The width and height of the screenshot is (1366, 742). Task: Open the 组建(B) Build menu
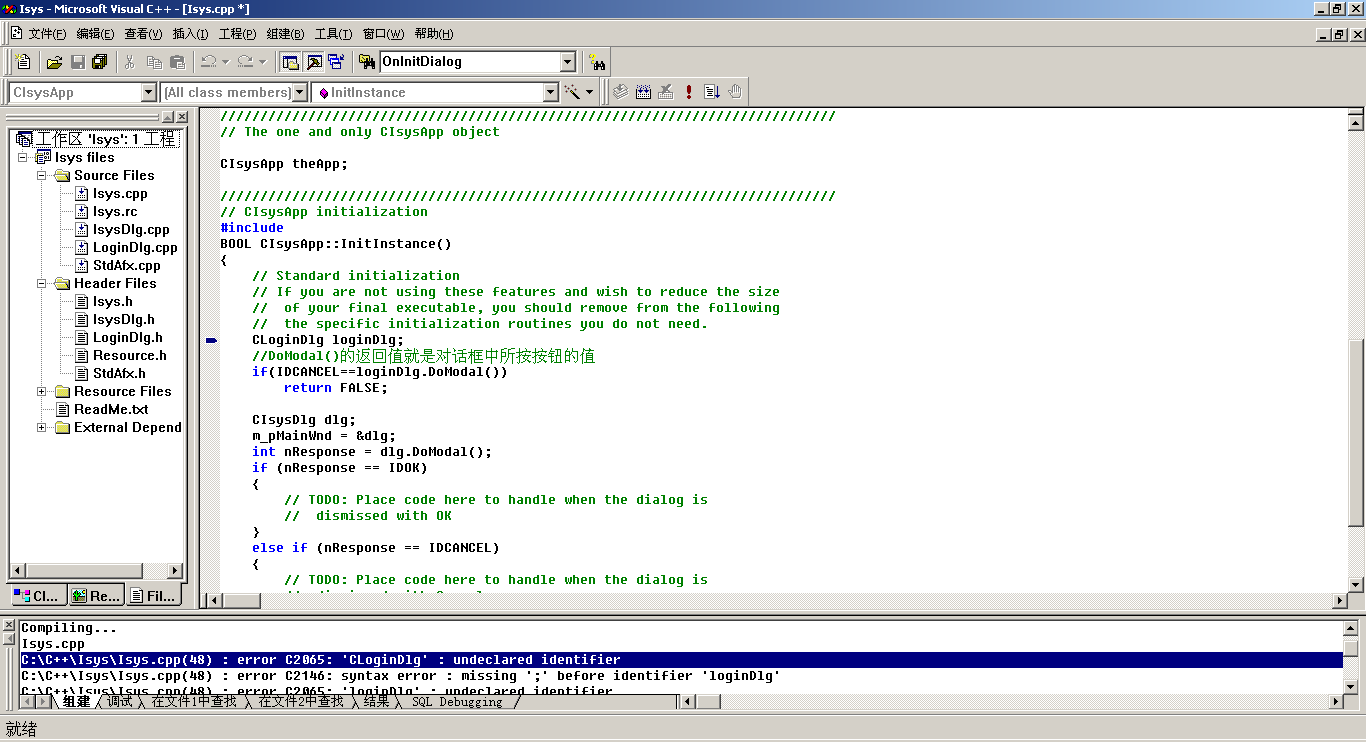click(285, 34)
